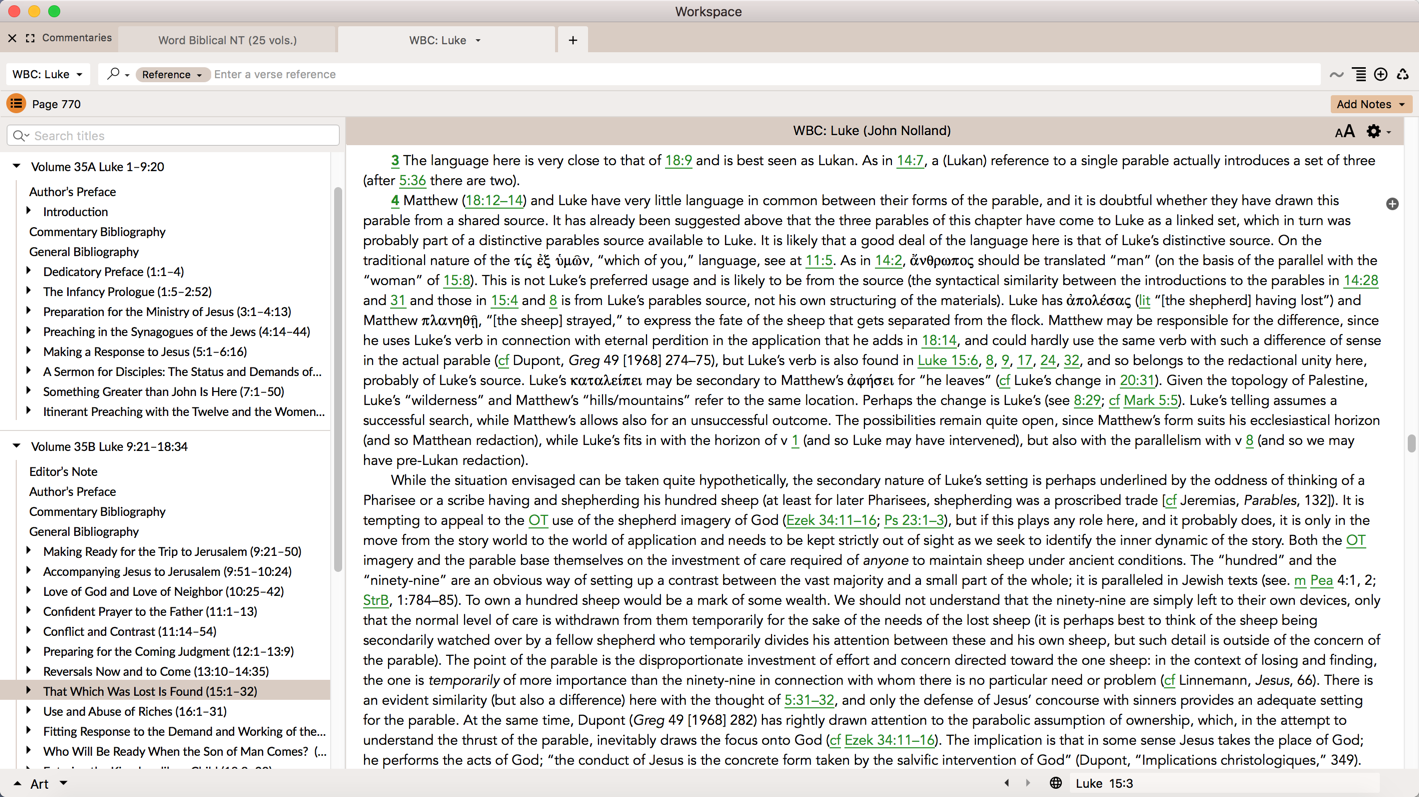
Task: Open the Ezek 34:11–16; link
Action: pos(832,521)
